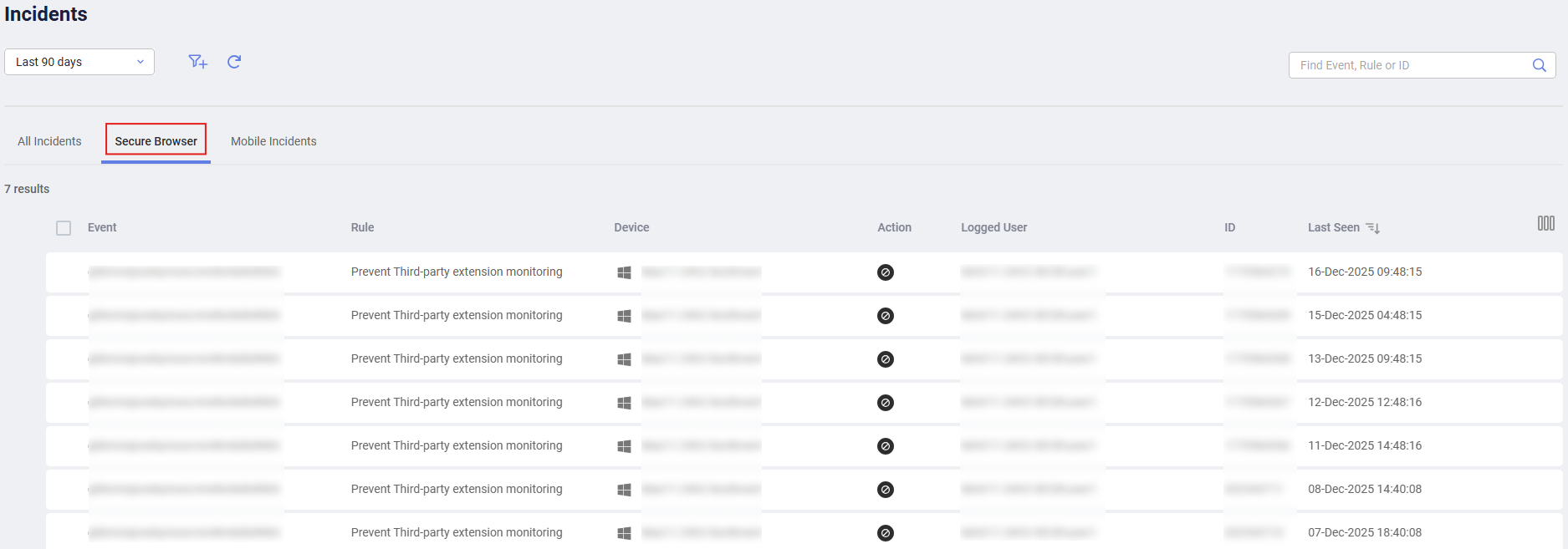
Task: Click the Windows device icon in the 08-Dec-2025 row
Action: pyautogui.click(x=624, y=490)
